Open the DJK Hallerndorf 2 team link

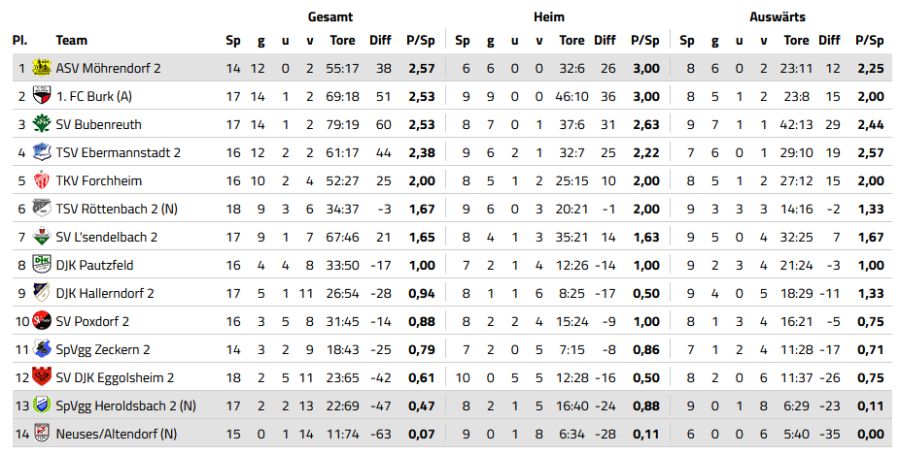pyautogui.click(x=104, y=293)
